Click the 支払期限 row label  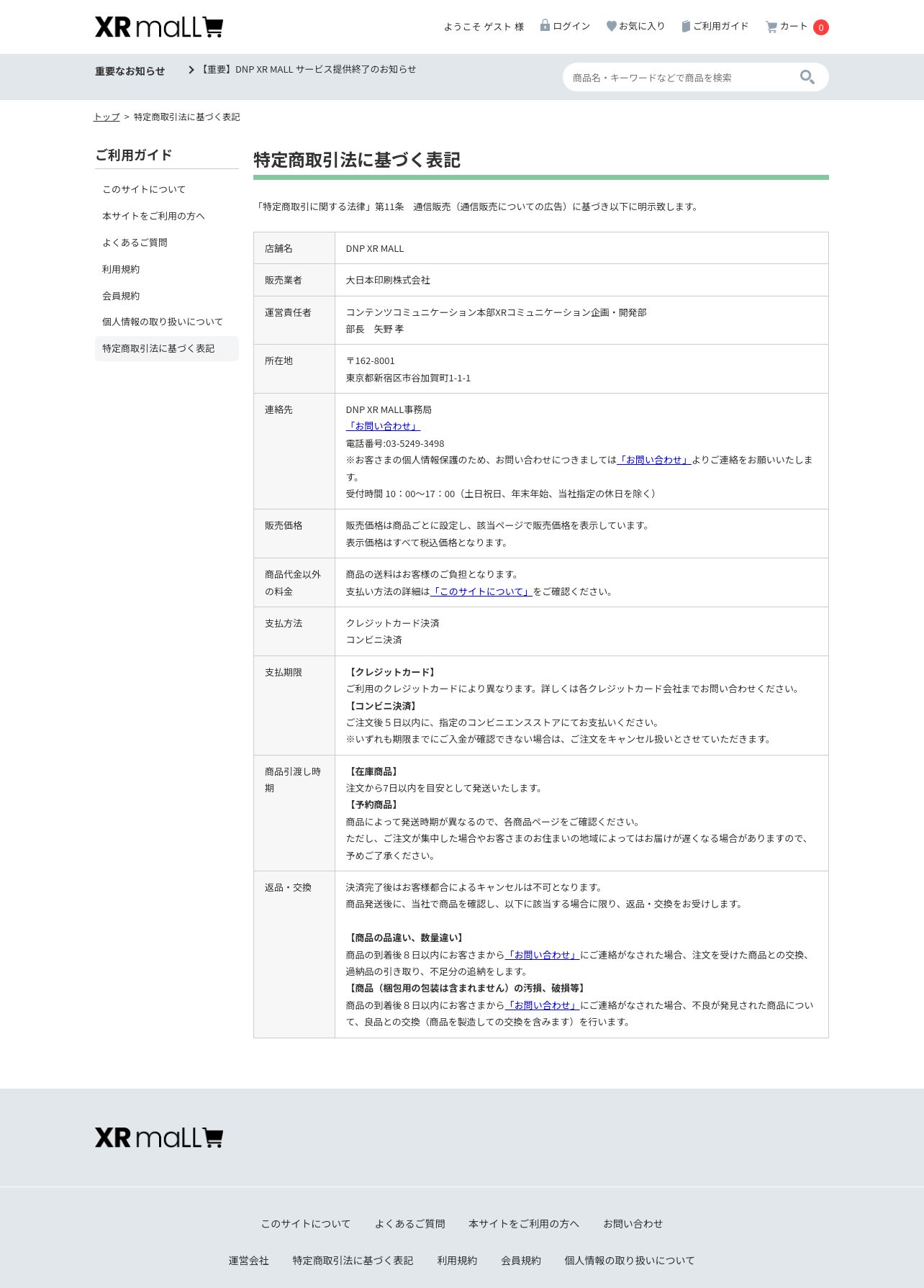(x=284, y=672)
